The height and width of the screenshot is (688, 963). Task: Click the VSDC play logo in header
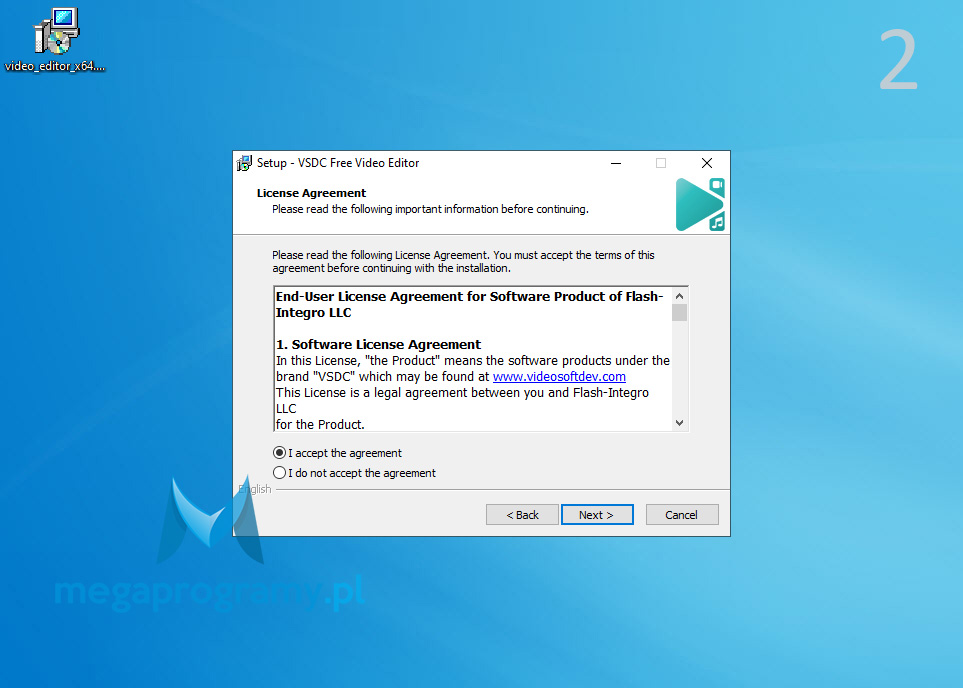pyautogui.click(x=700, y=205)
